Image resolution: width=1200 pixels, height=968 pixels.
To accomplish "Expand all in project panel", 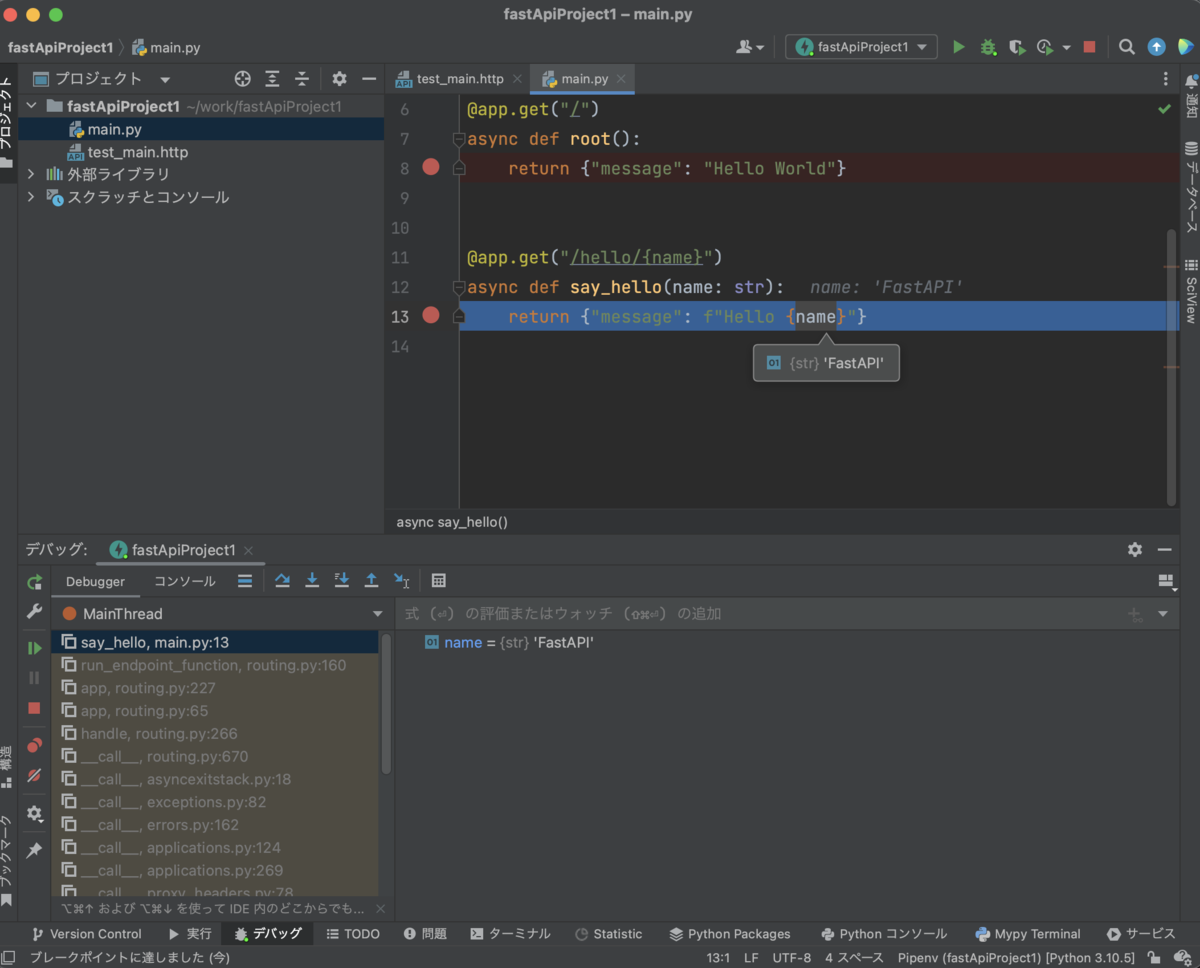I will 272,79.
